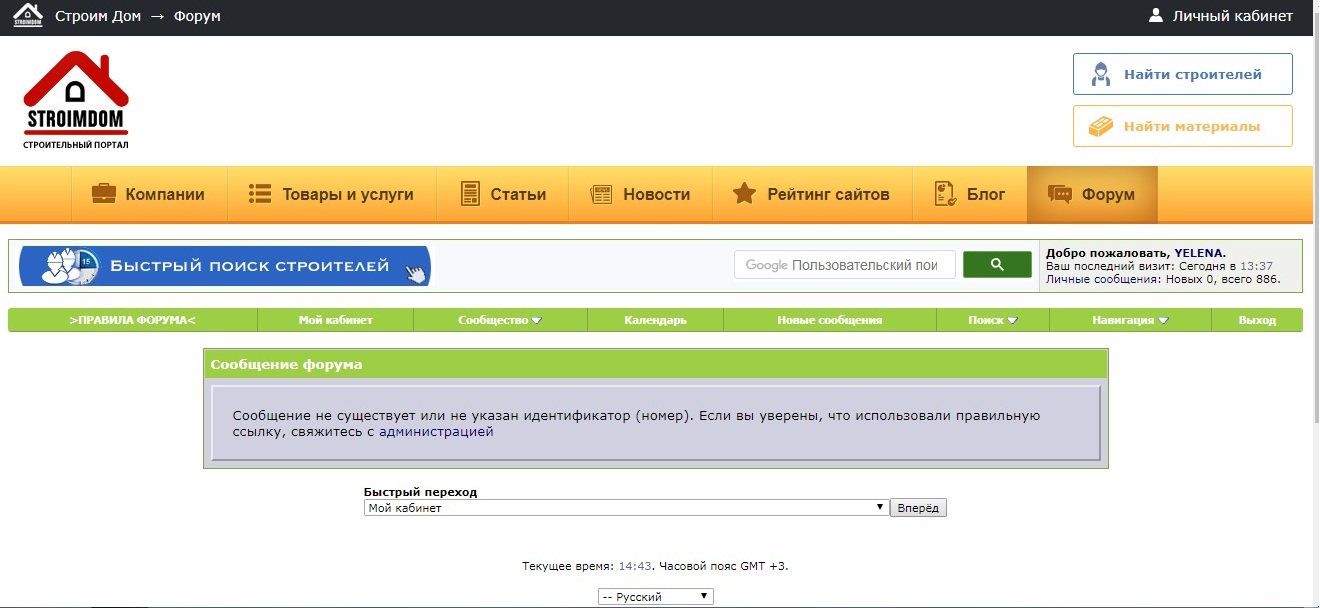The height and width of the screenshot is (608, 1320).
Task: Click the small house icon in top bar
Action: [28, 15]
